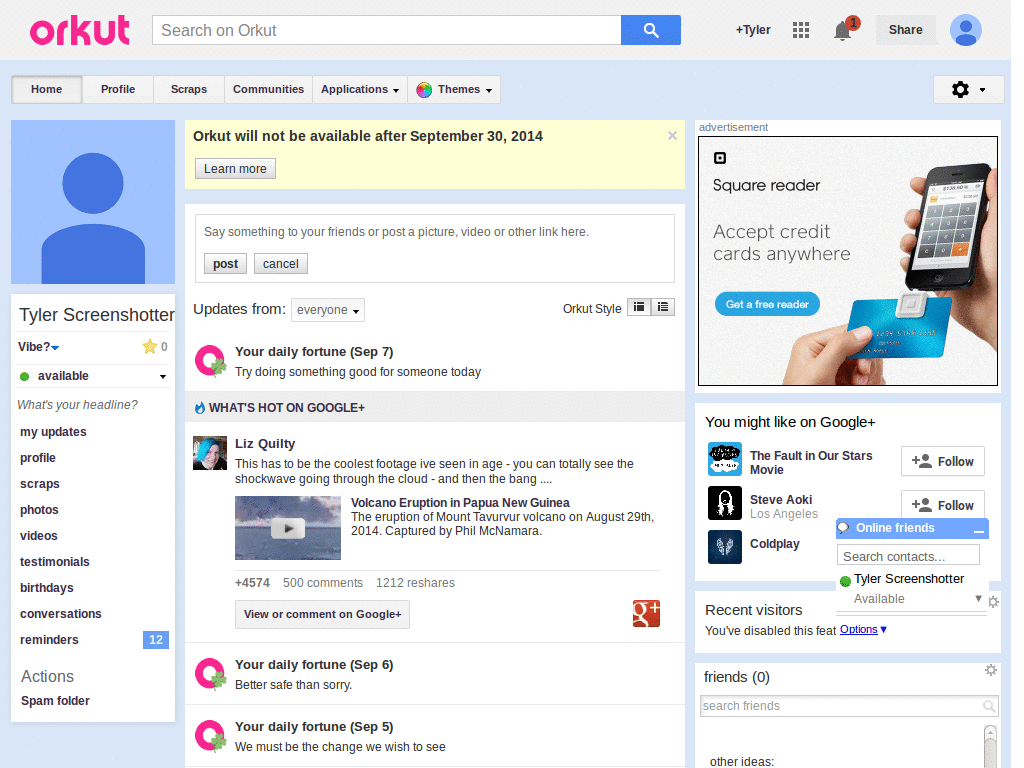Click Steve Aoki profile picture
1024x768 pixels.
click(x=725, y=503)
